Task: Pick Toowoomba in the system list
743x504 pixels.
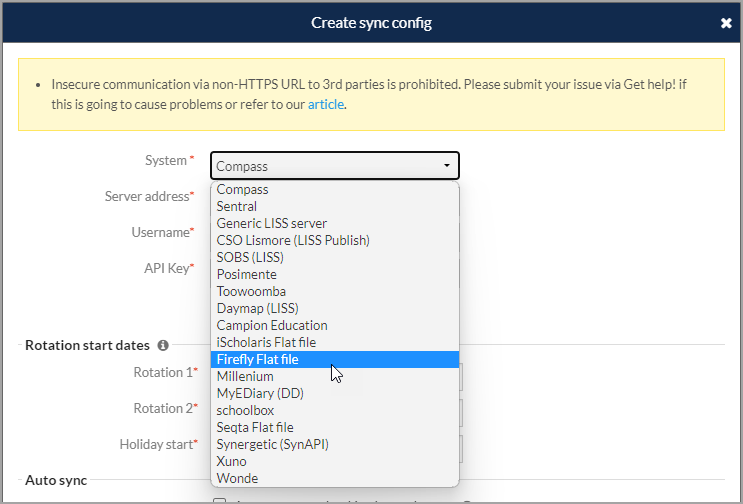Action: (251, 291)
